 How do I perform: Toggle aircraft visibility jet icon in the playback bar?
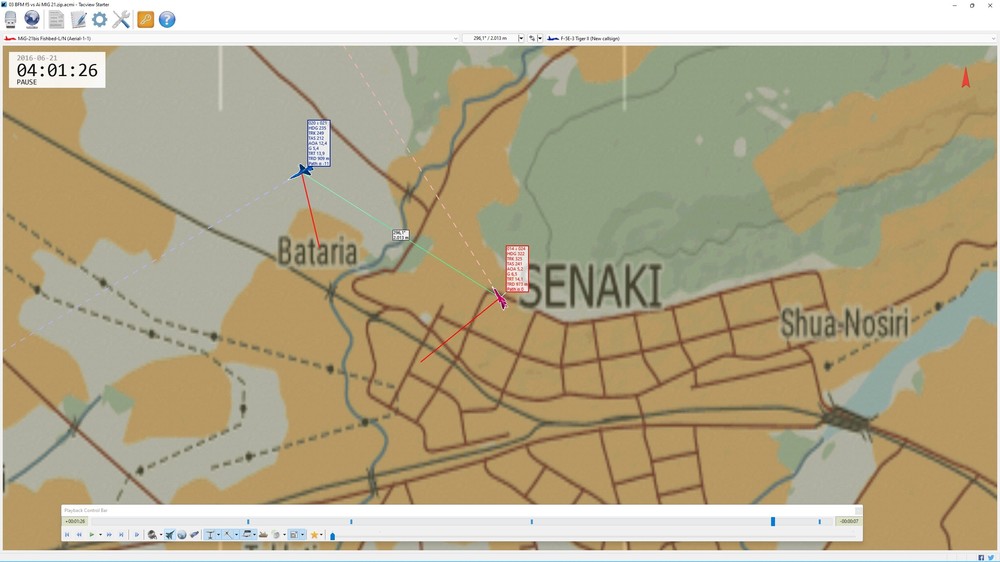[169, 535]
